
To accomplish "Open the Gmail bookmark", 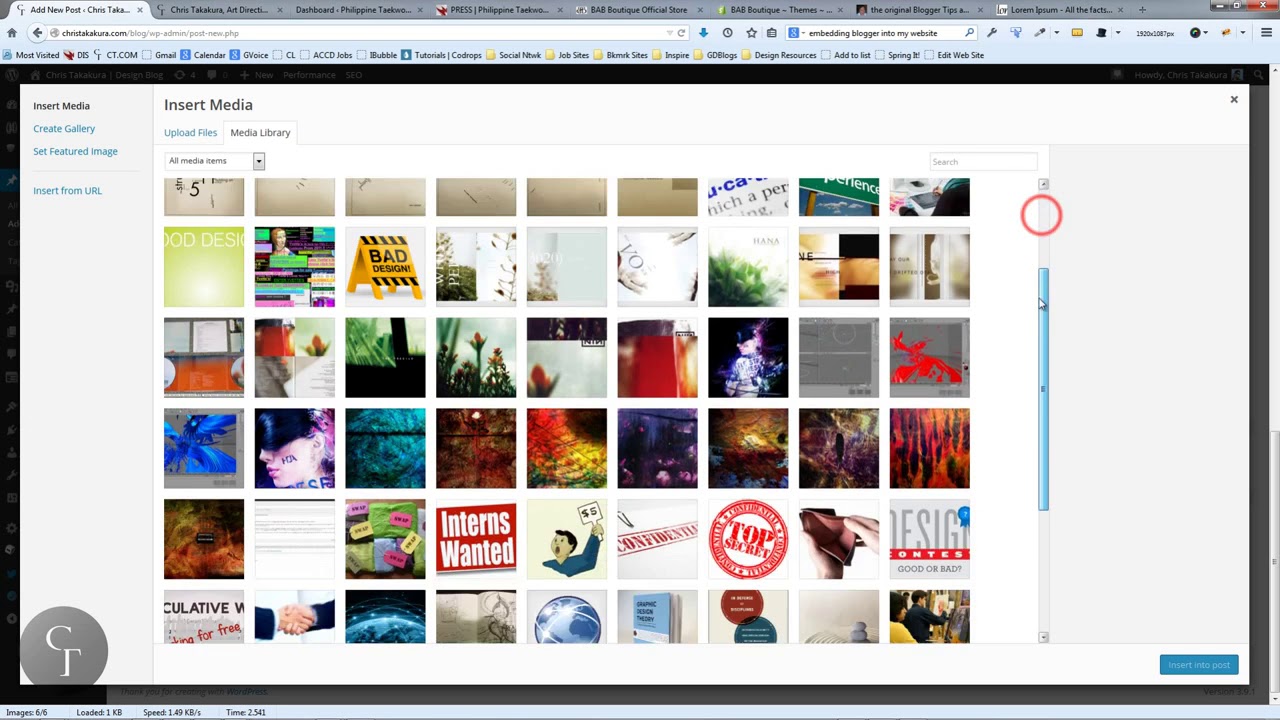I will (160, 55).
